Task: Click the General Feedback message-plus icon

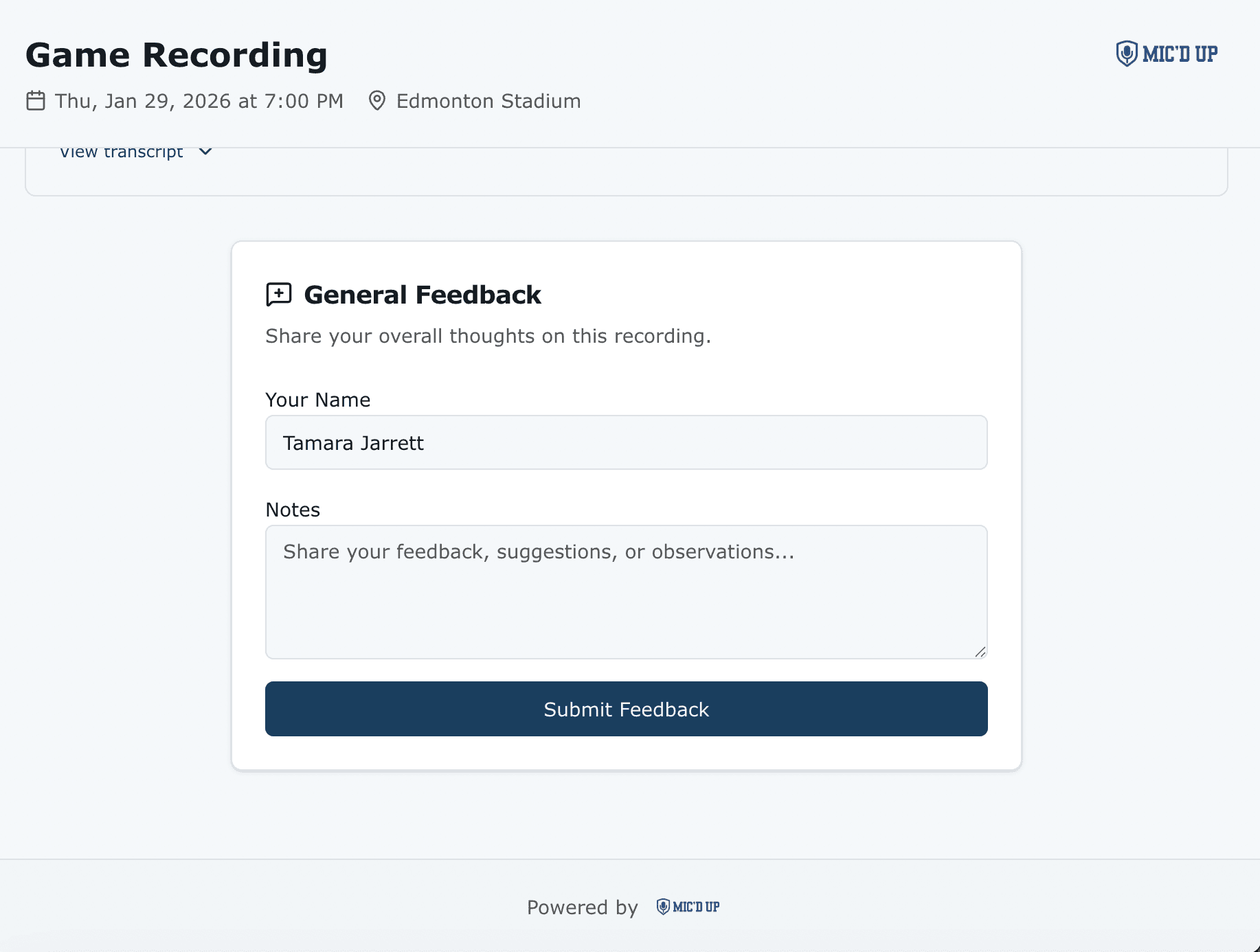Action: [279, 295]
